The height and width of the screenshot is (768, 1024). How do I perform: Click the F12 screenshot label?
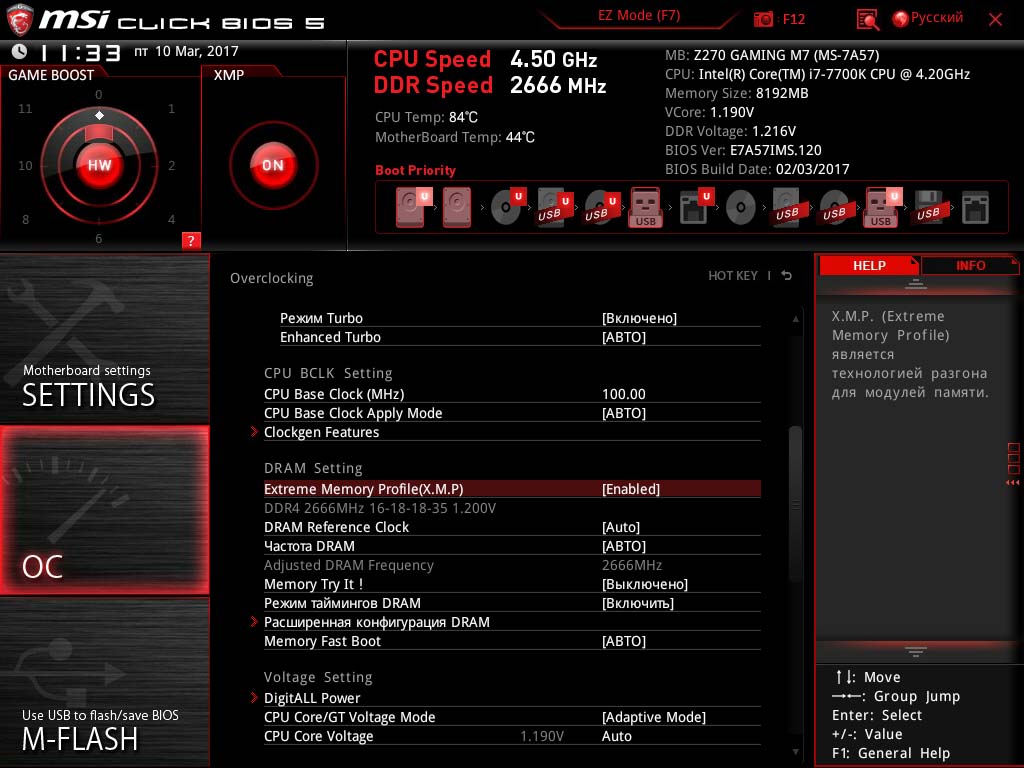pos(793,20)
